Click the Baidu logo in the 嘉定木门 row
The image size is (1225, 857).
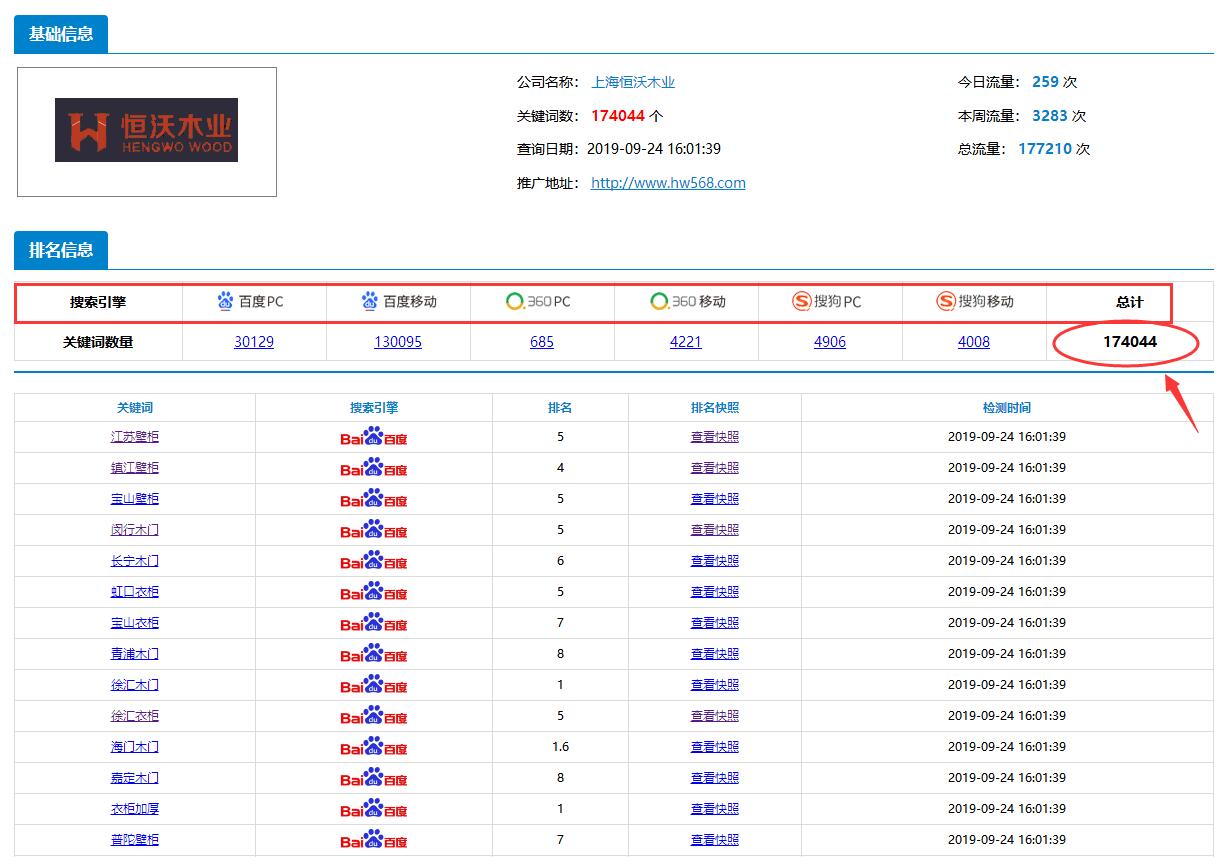click(374, 778)
